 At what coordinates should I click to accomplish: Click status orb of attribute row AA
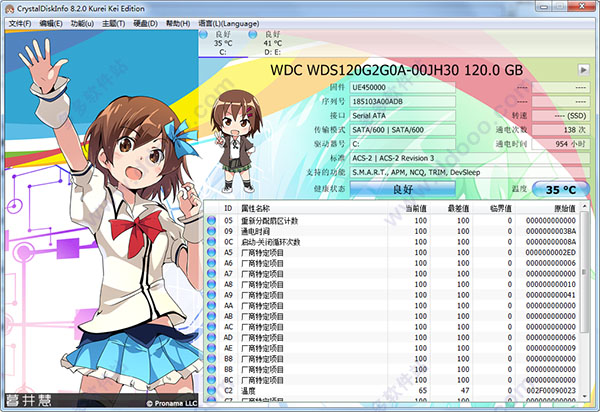coord(211,305)
